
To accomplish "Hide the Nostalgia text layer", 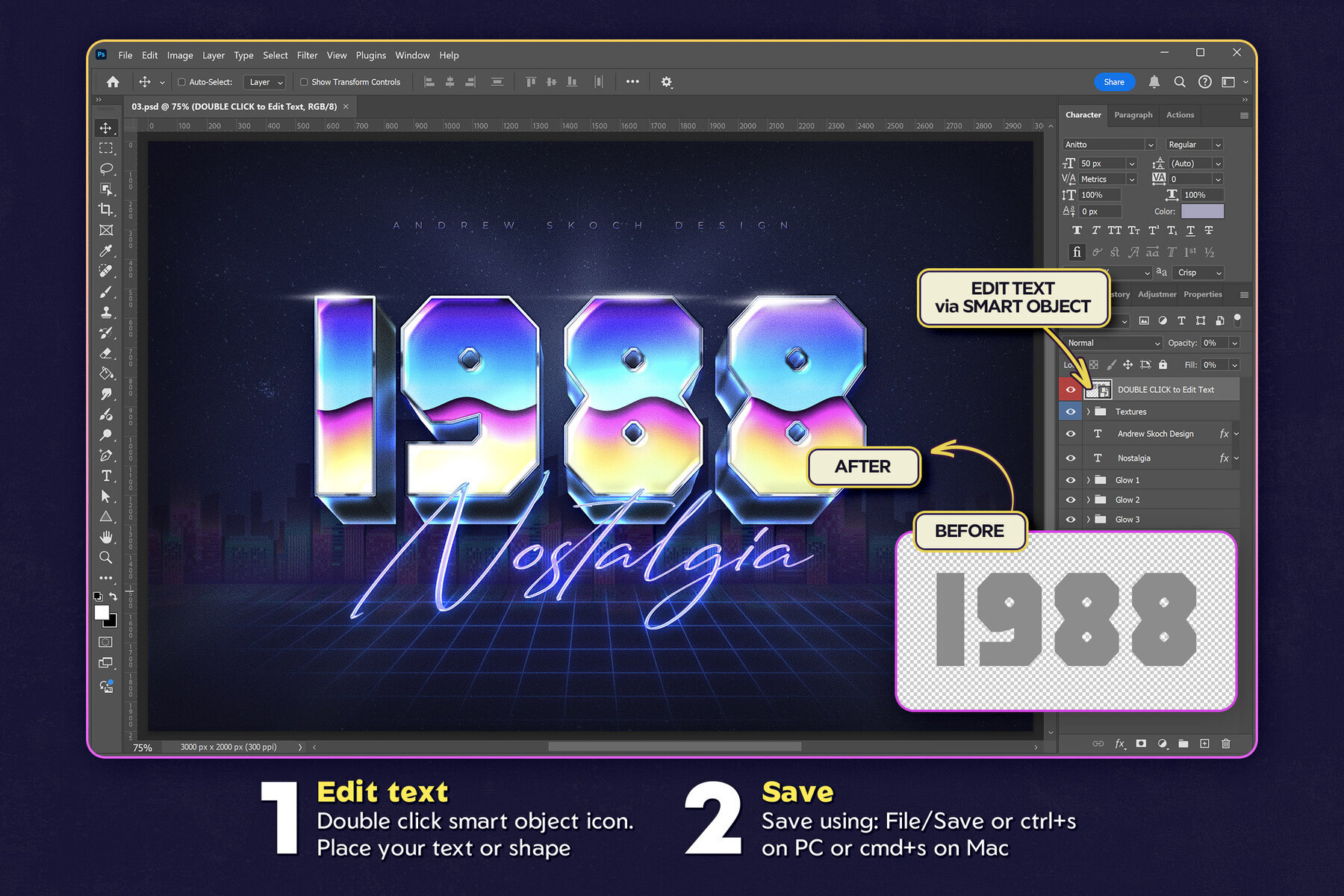I will pos(1071,458).
